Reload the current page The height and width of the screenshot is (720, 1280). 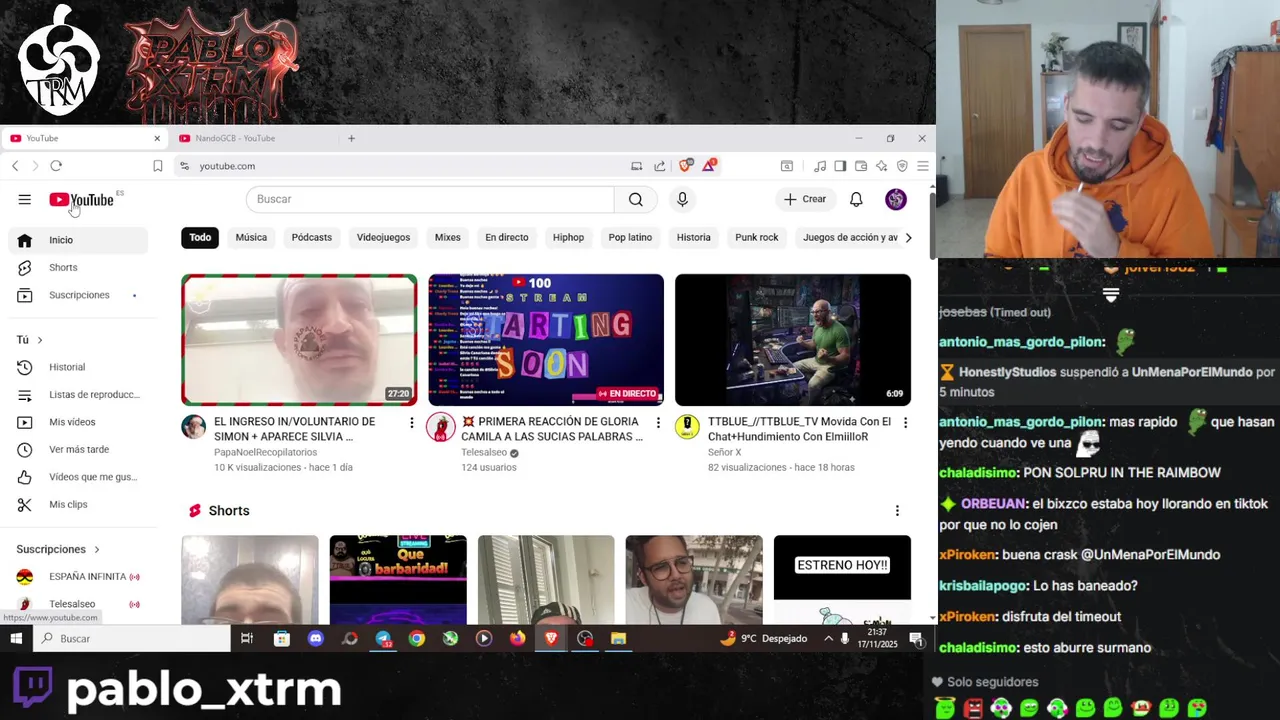click(56, 166)
